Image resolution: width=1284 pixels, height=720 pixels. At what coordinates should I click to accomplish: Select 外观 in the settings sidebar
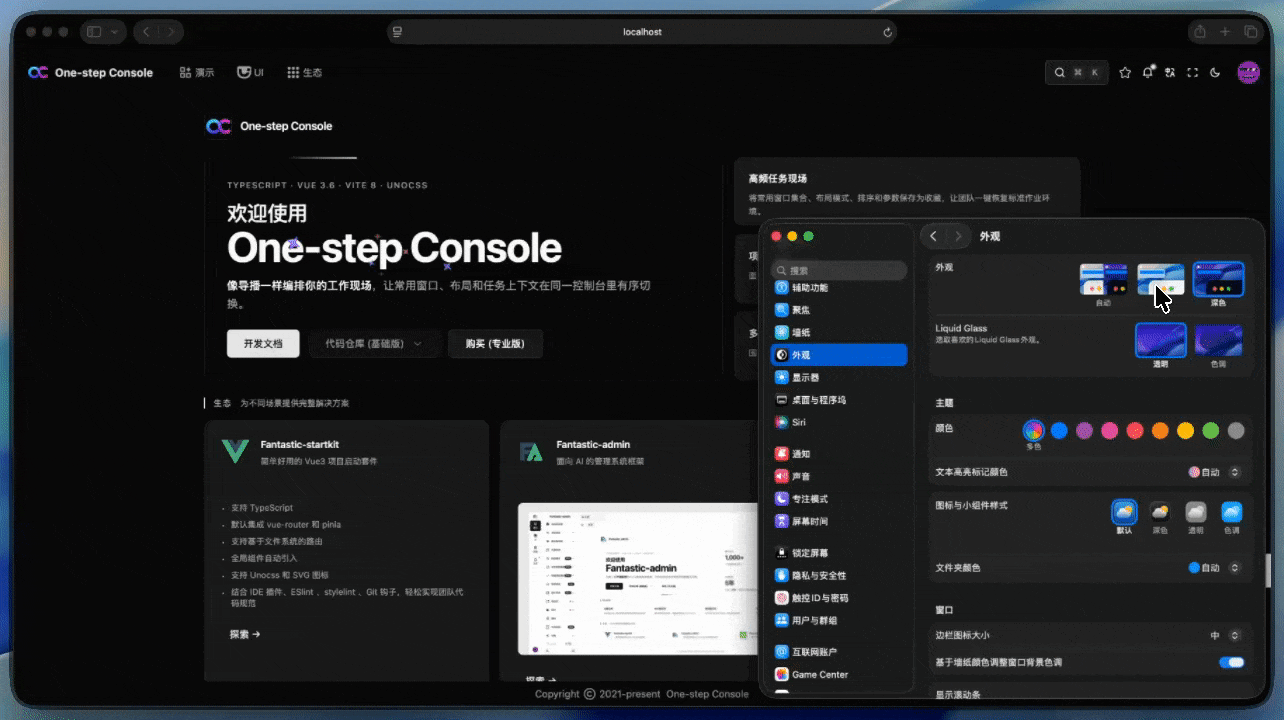point(839,355)
